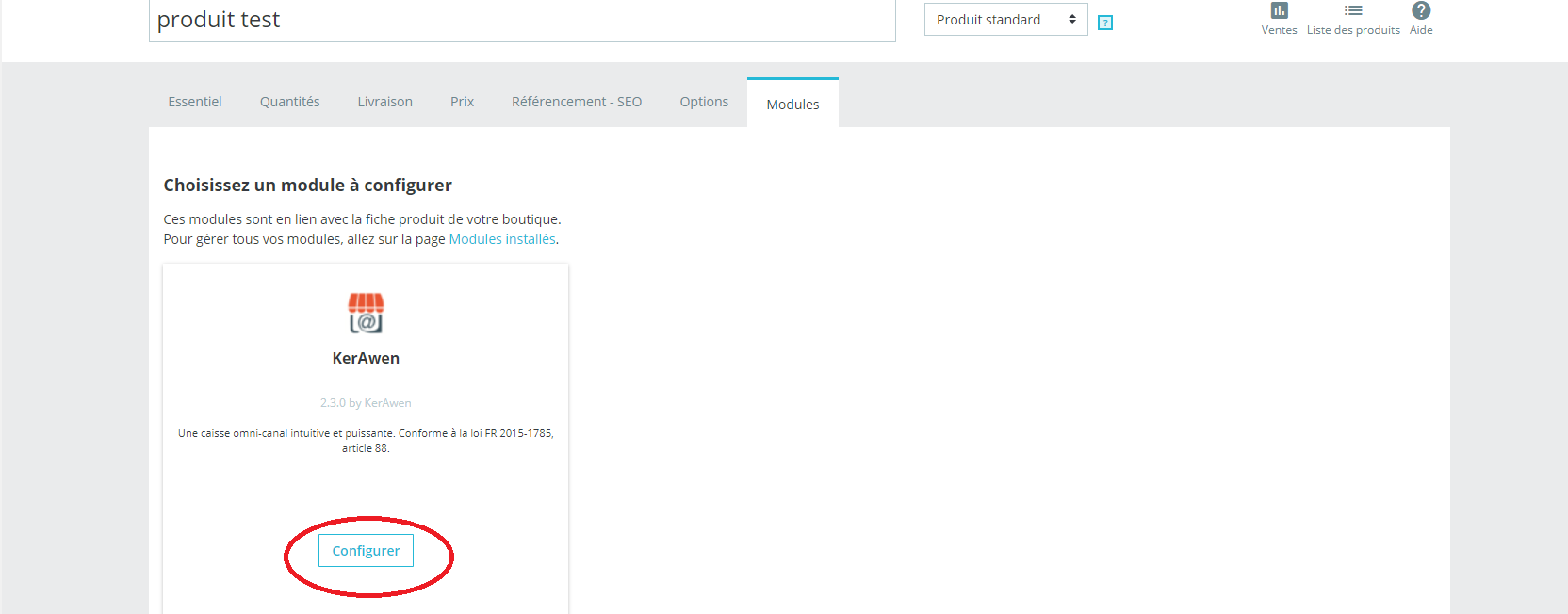Follow the Modules installés link
This screenshot has width=1568, height=614.
tap(502, 239)
